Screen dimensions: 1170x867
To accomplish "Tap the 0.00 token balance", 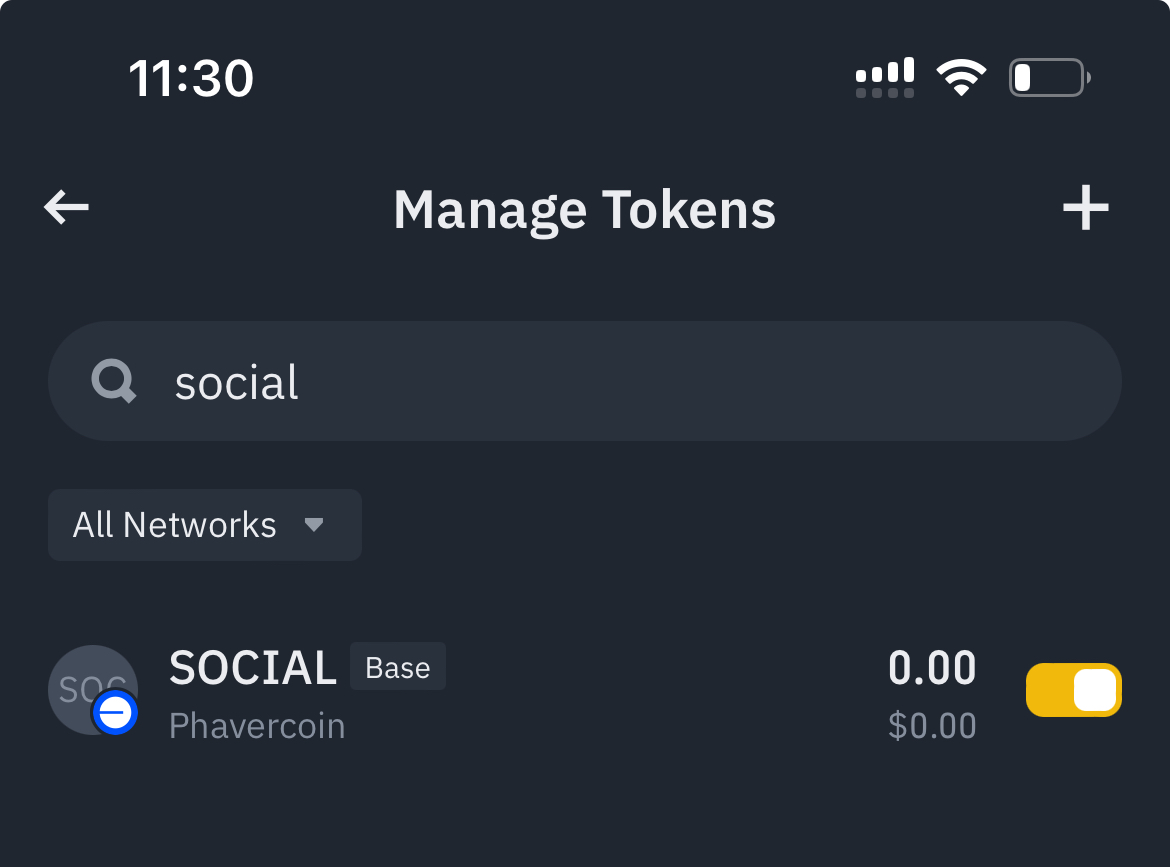I will [x=932, y=668].
